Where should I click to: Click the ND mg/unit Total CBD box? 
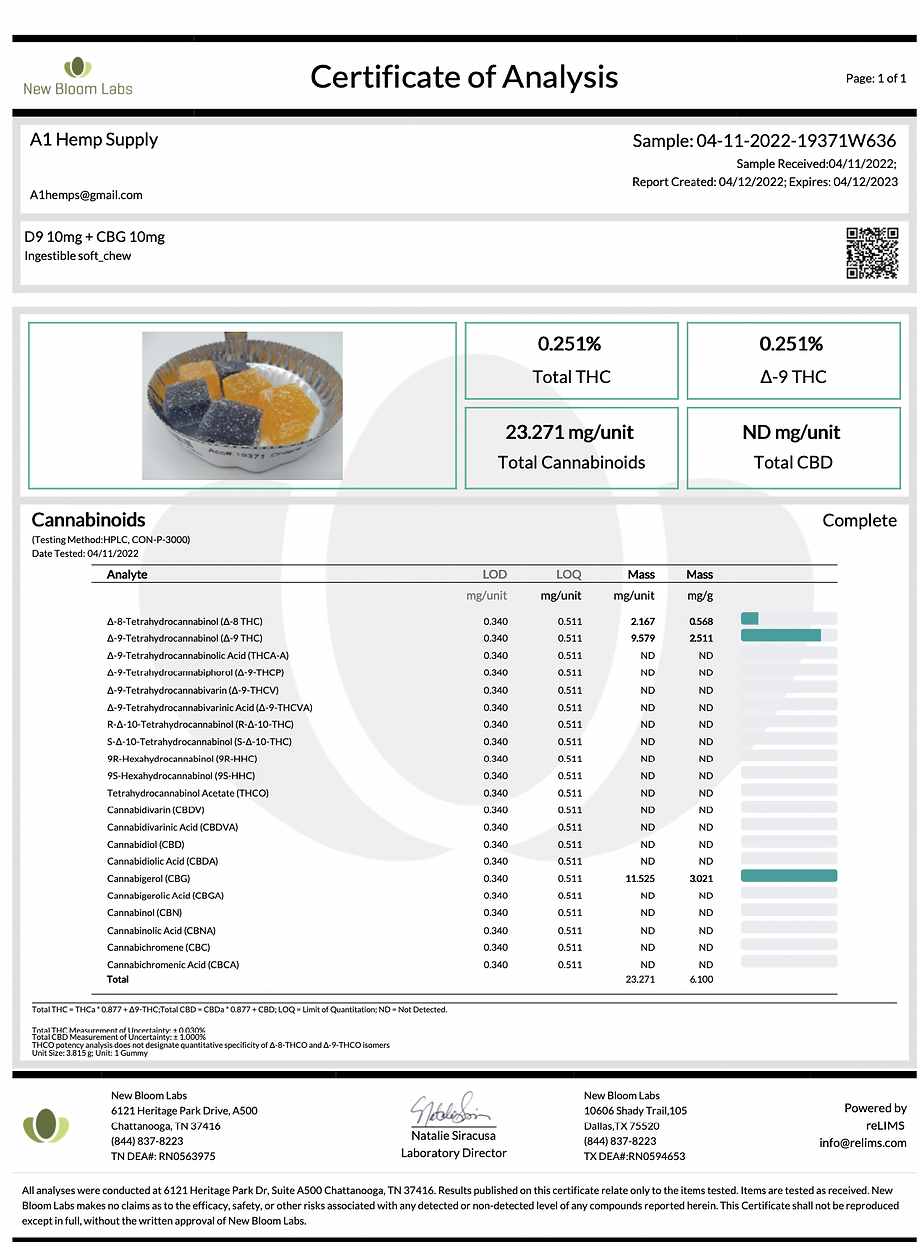coord(793,447)
